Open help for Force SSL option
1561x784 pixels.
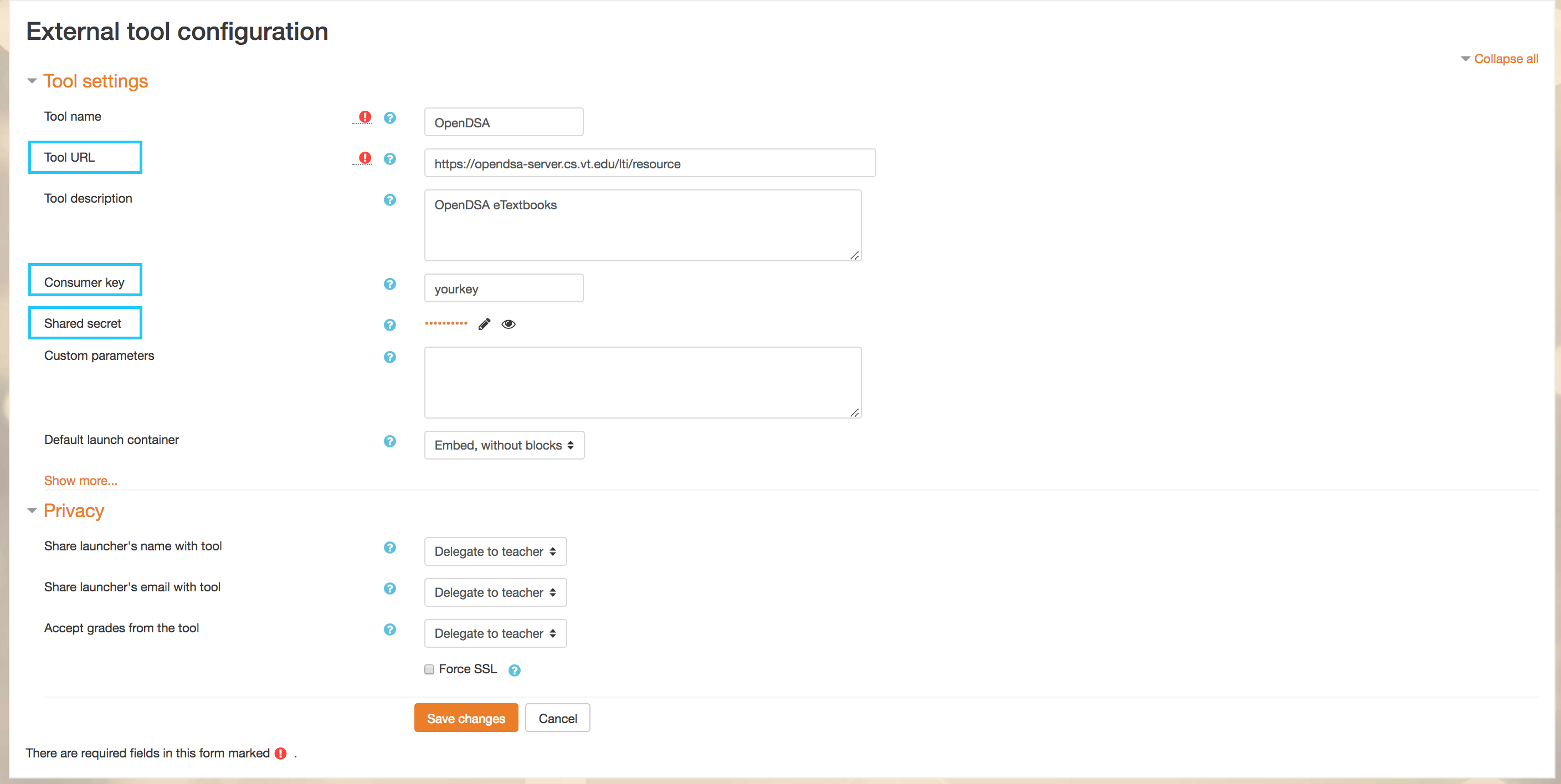click(515, 670)
